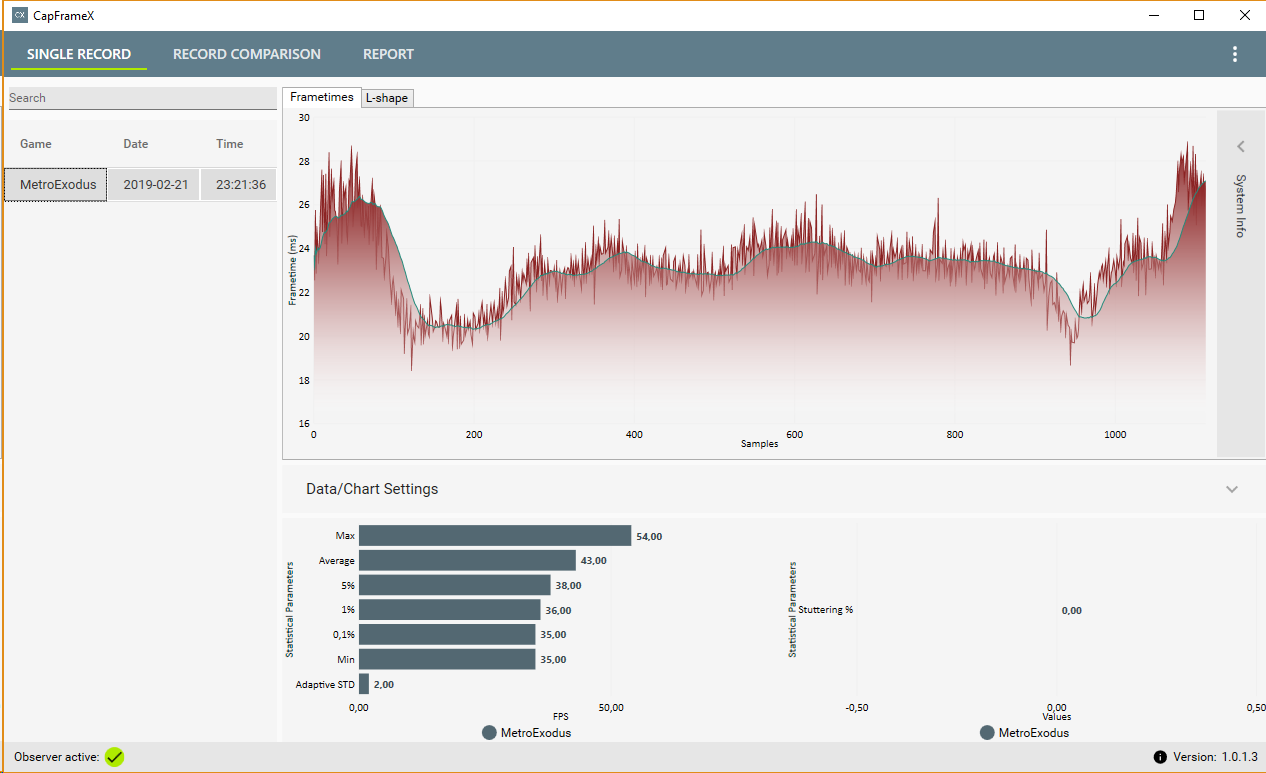Maximize the CapFrameX window
This screenshot has width=1266, height=773.
click(1199, 15)
